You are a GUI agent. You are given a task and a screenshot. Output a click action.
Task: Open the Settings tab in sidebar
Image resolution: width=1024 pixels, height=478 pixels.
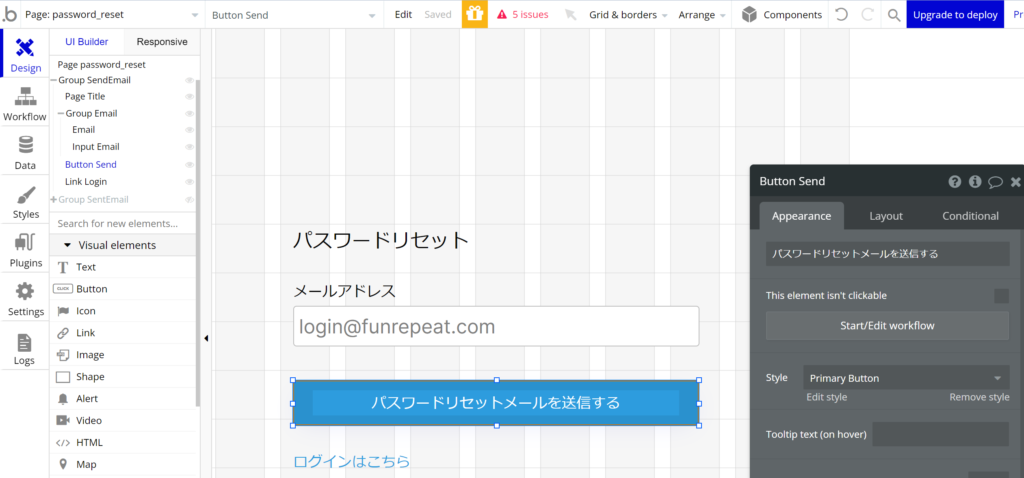click(x=25, y=298)
